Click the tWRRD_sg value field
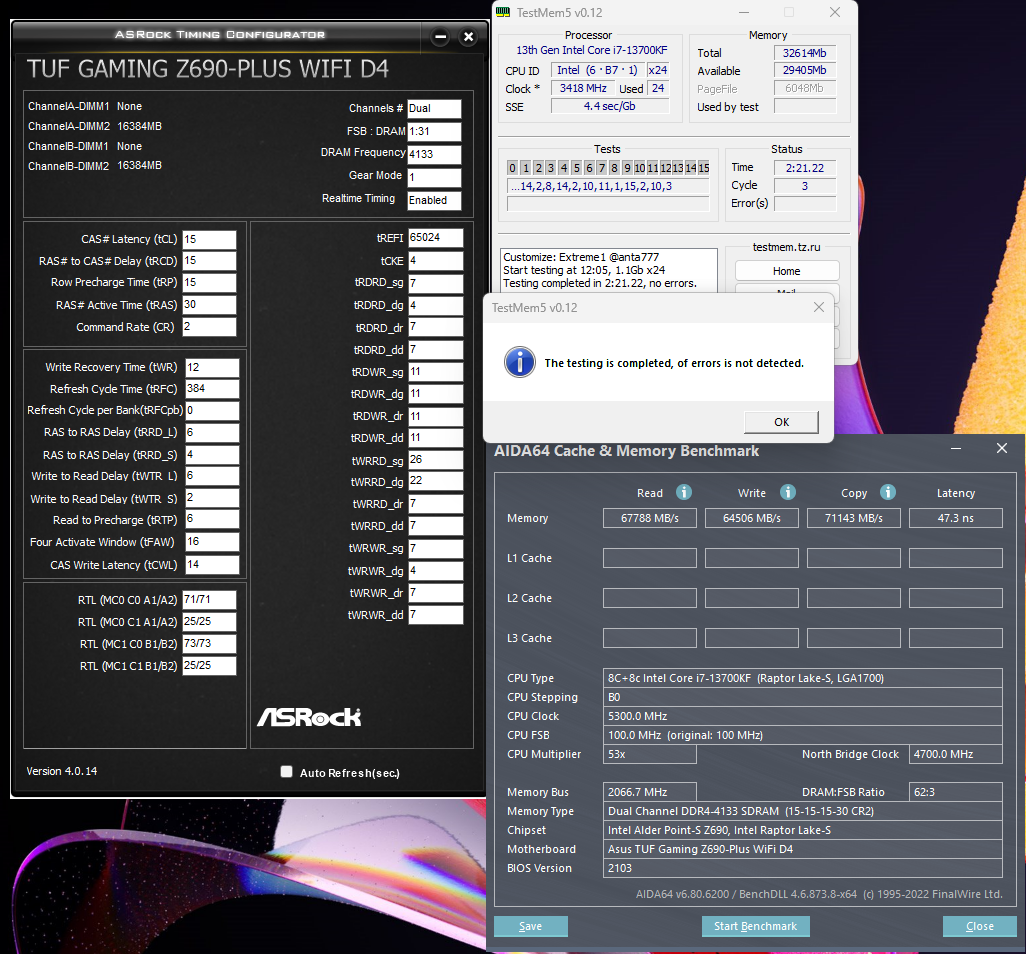 [435, 460]
